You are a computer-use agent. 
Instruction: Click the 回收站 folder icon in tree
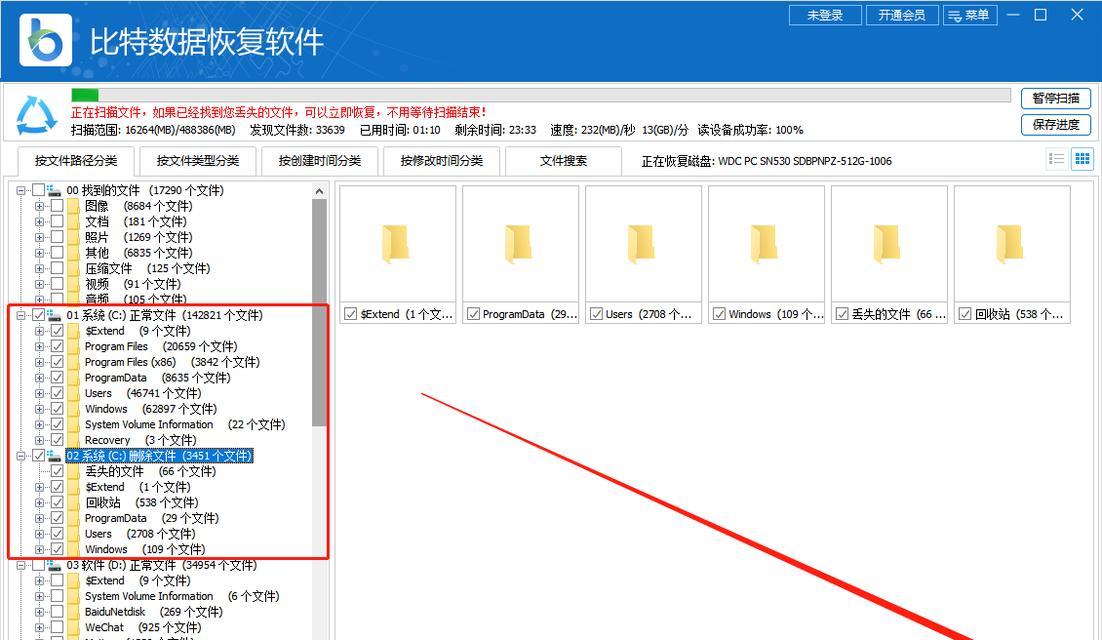74,502
